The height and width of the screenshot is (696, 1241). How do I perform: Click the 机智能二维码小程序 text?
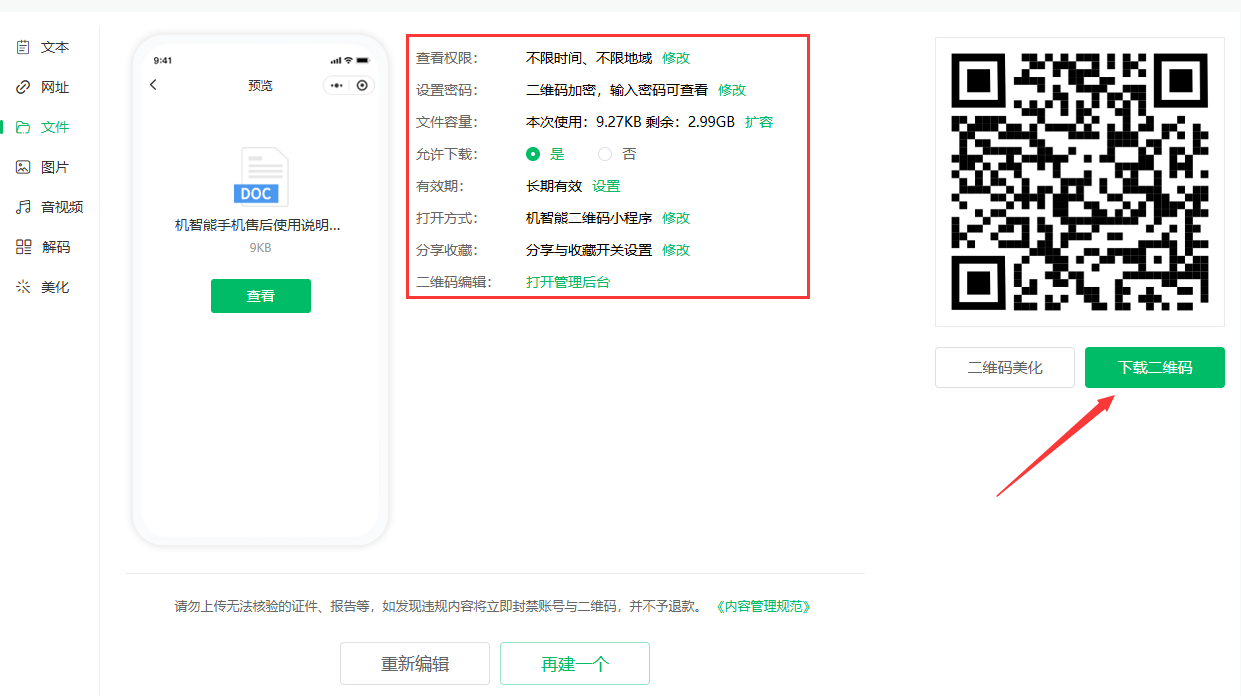[x=589, y=218]
